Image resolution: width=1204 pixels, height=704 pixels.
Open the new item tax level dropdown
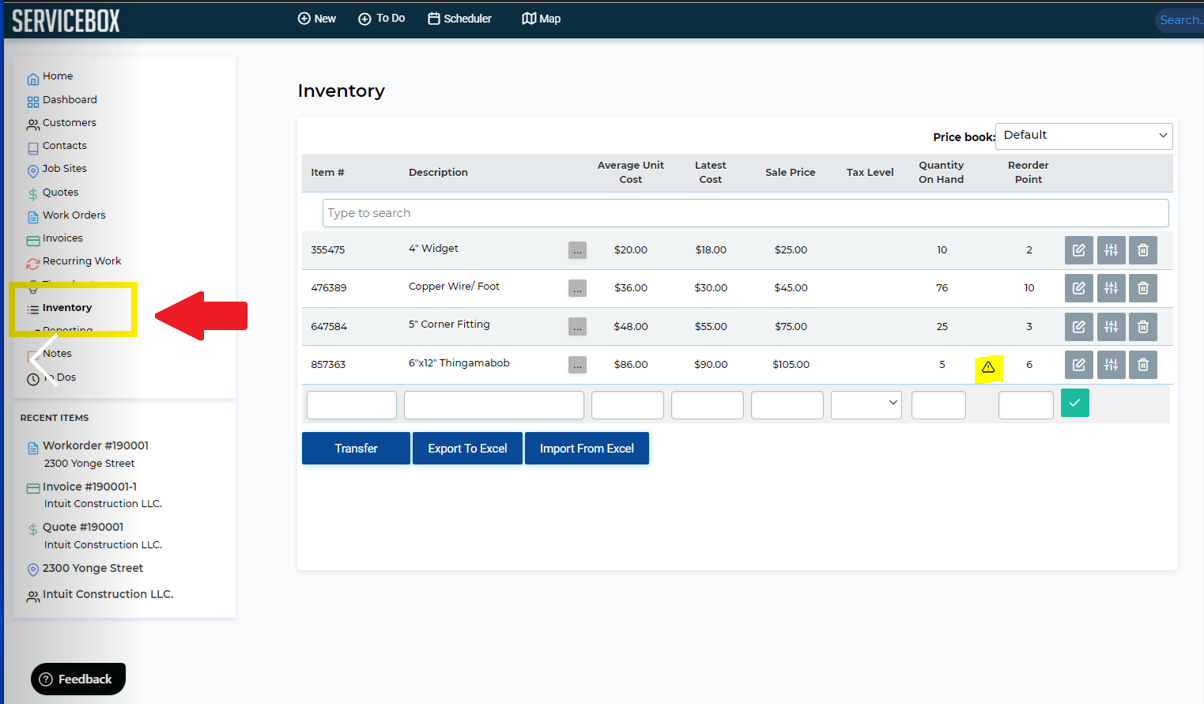866,405
